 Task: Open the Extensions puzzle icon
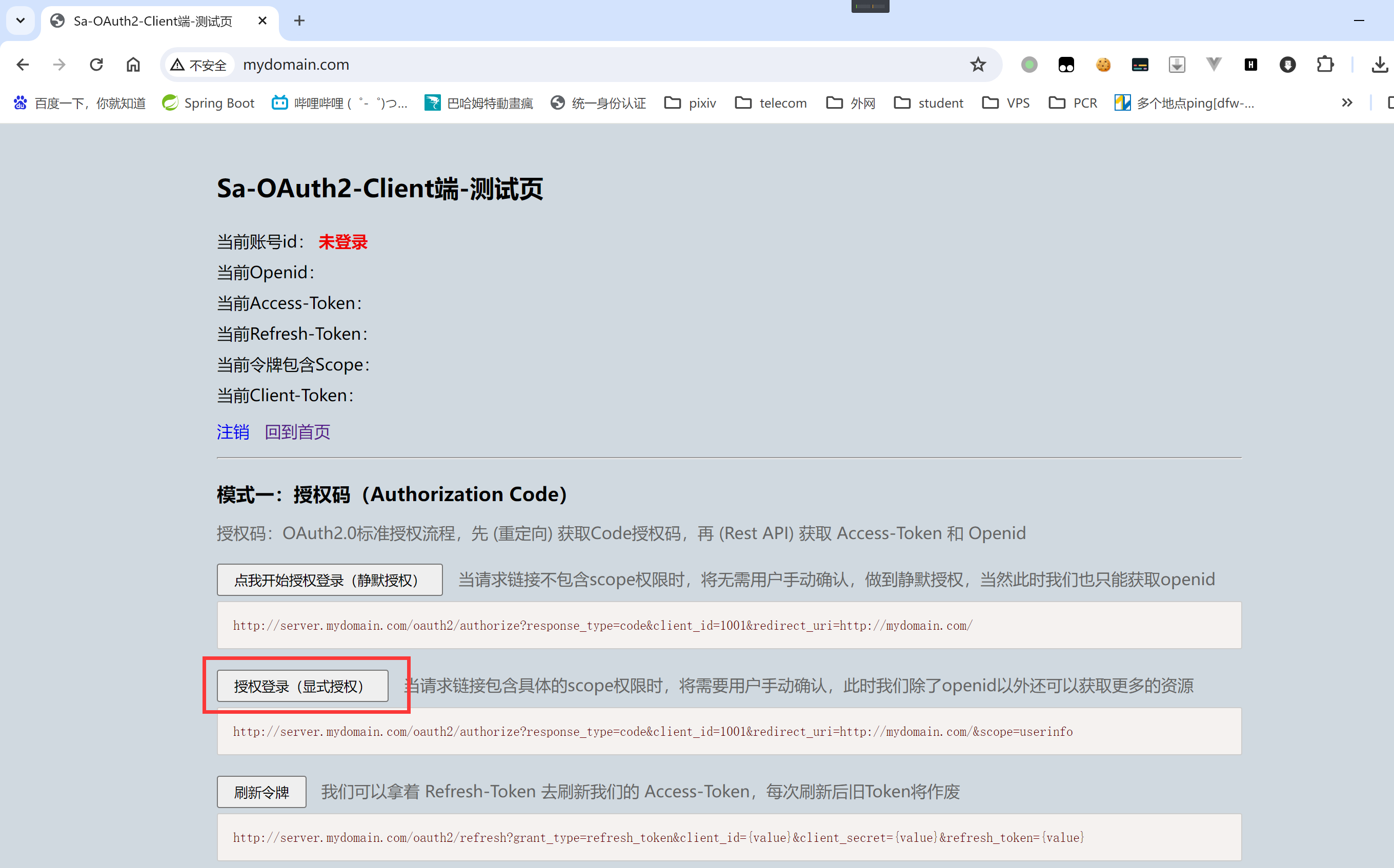pos(1324,65)
